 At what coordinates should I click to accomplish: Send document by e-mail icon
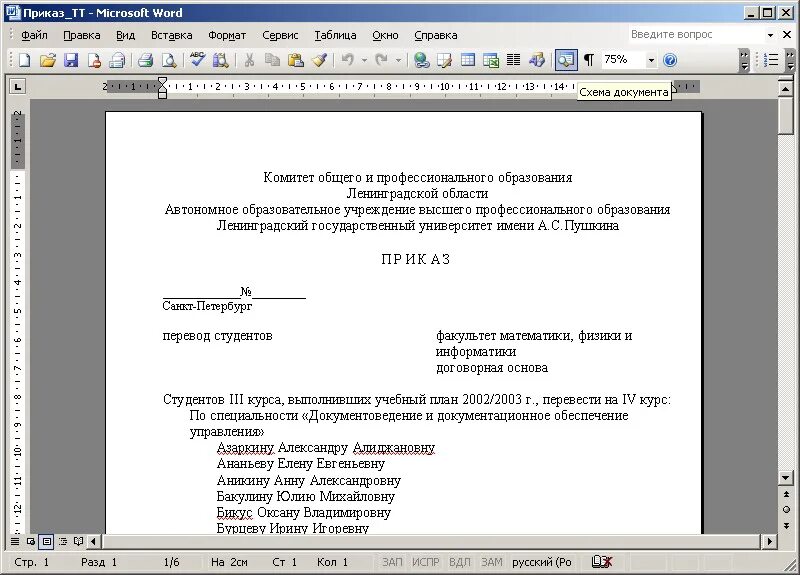coord(117,60)
